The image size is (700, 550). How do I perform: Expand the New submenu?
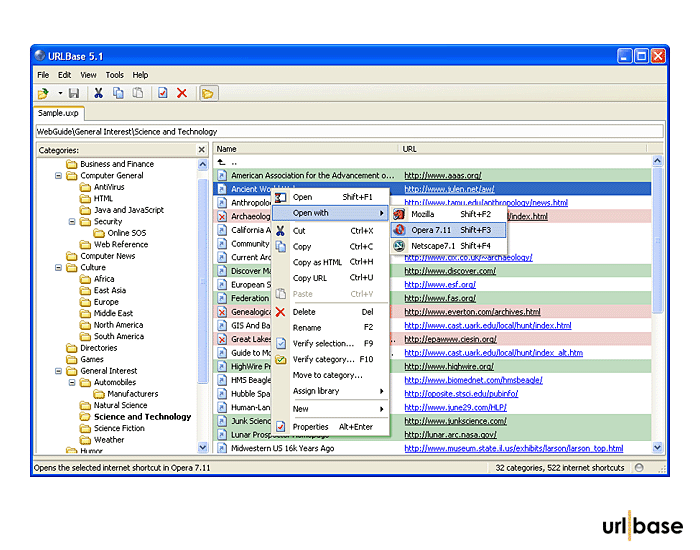point(331,409)
